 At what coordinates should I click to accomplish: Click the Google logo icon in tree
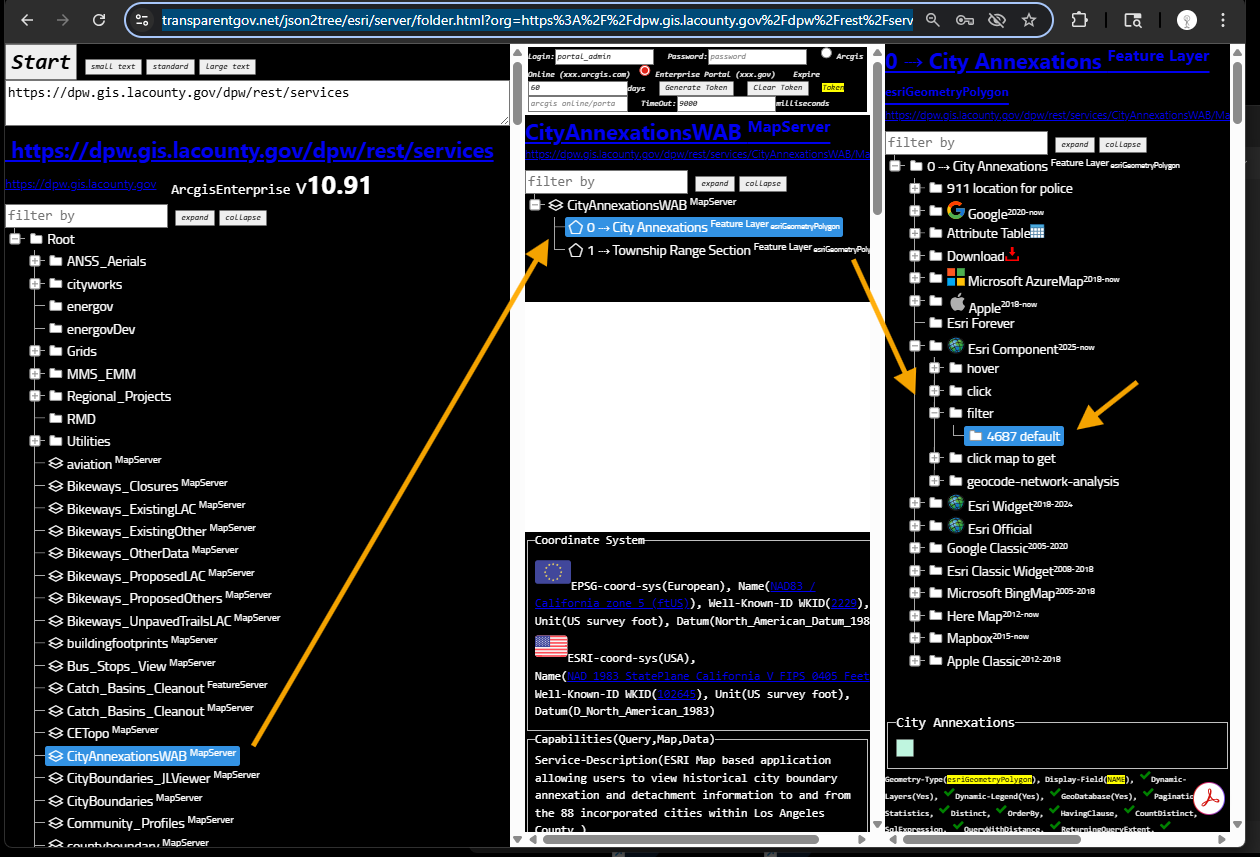956,211
